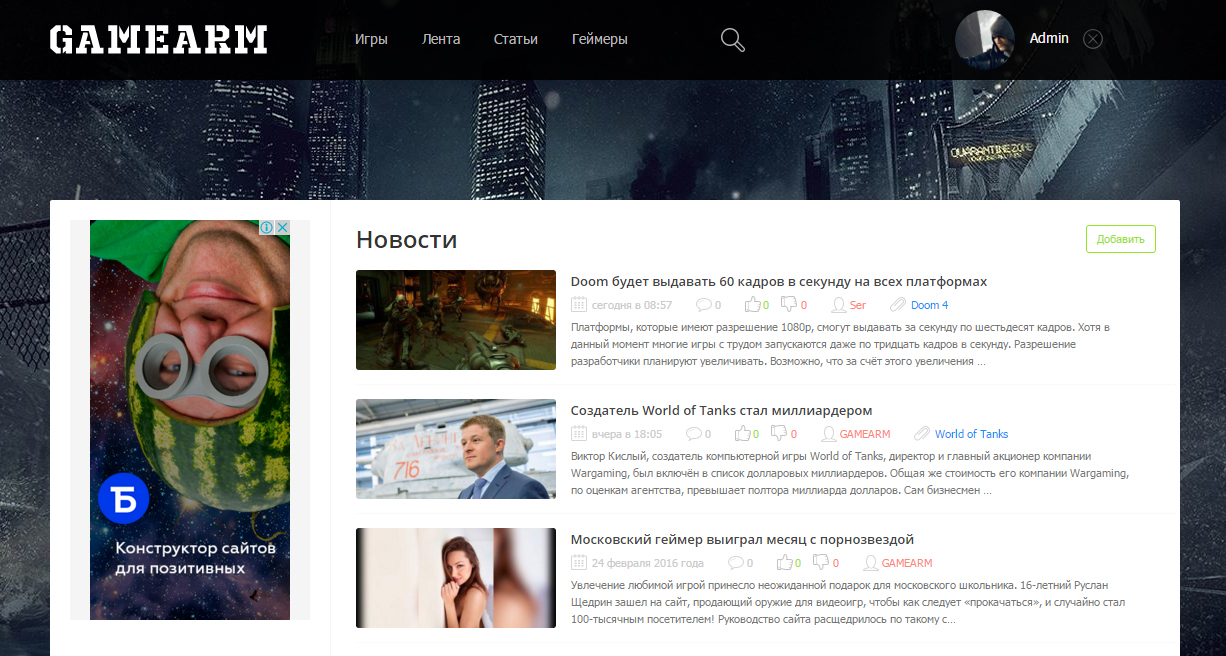Click the Doom article thumbnail image
Screen dimensions: 1226x656
(x=456, y=320)
